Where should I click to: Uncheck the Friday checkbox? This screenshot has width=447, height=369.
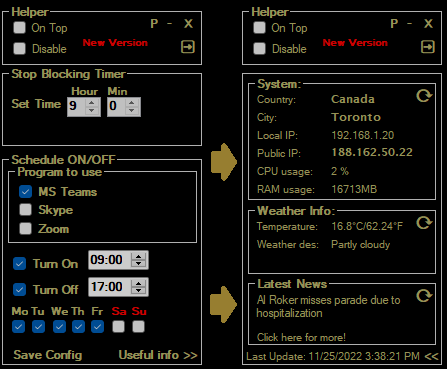click(97, 327)
